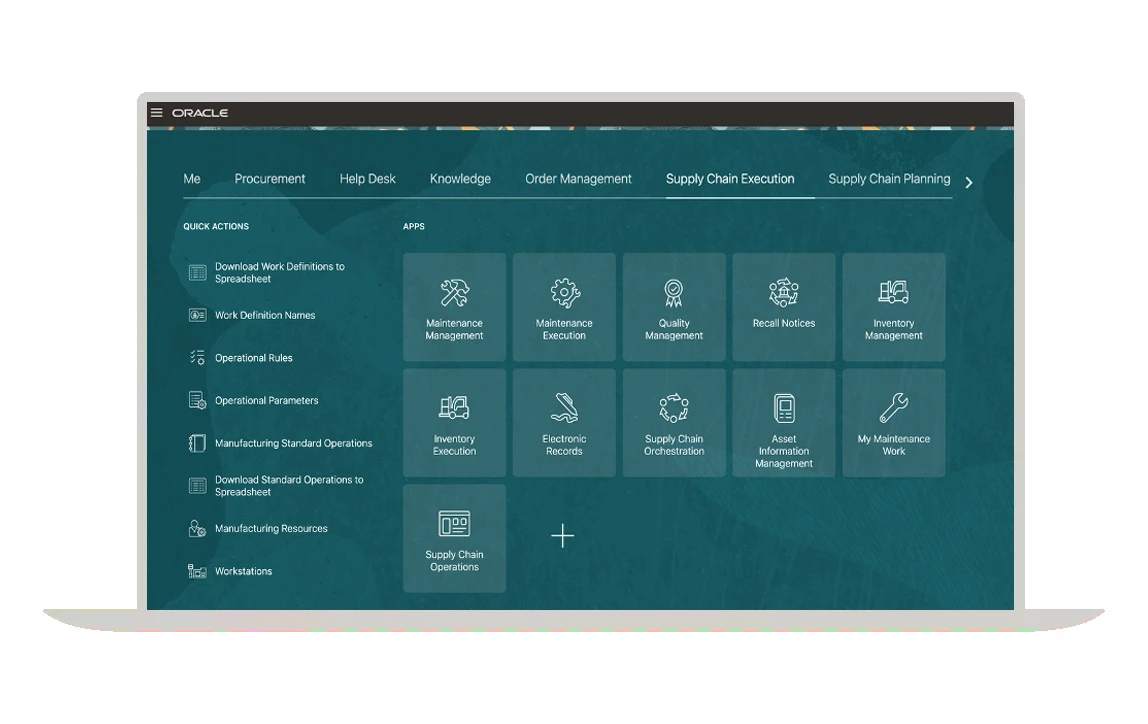Open Maintenance Management app tile
This screenshot has width=1148, height=724.
(x=454, y=307)
